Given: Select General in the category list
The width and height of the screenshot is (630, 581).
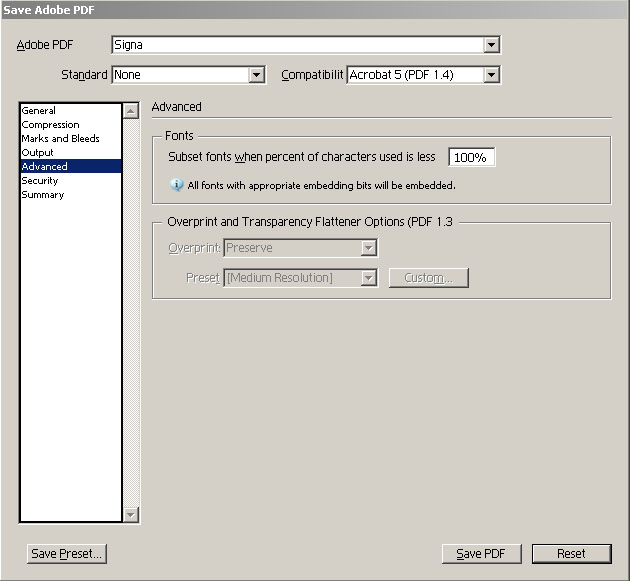Looking at the screenshot, I should [71, 110].
